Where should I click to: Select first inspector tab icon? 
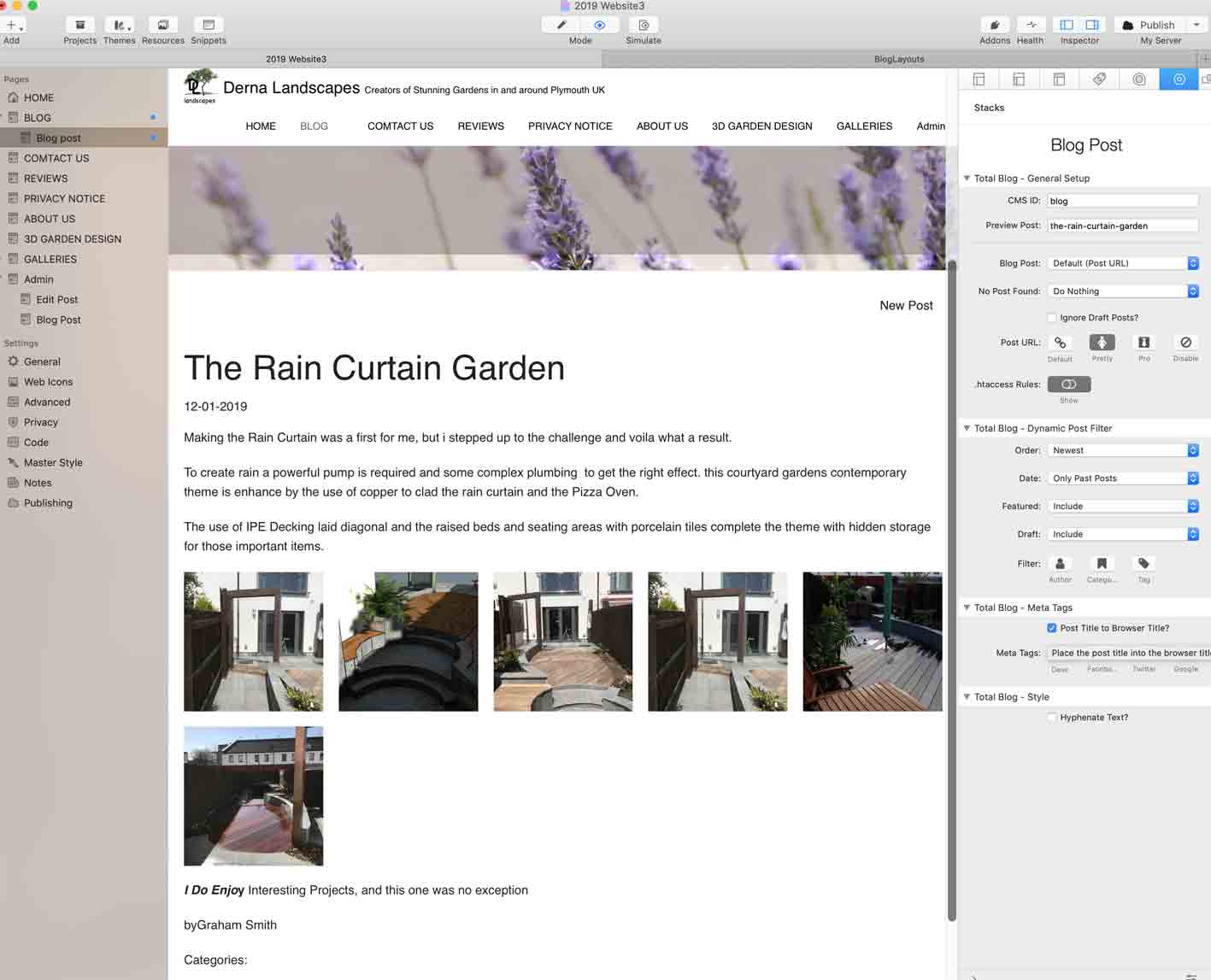[x=979, y=79]
